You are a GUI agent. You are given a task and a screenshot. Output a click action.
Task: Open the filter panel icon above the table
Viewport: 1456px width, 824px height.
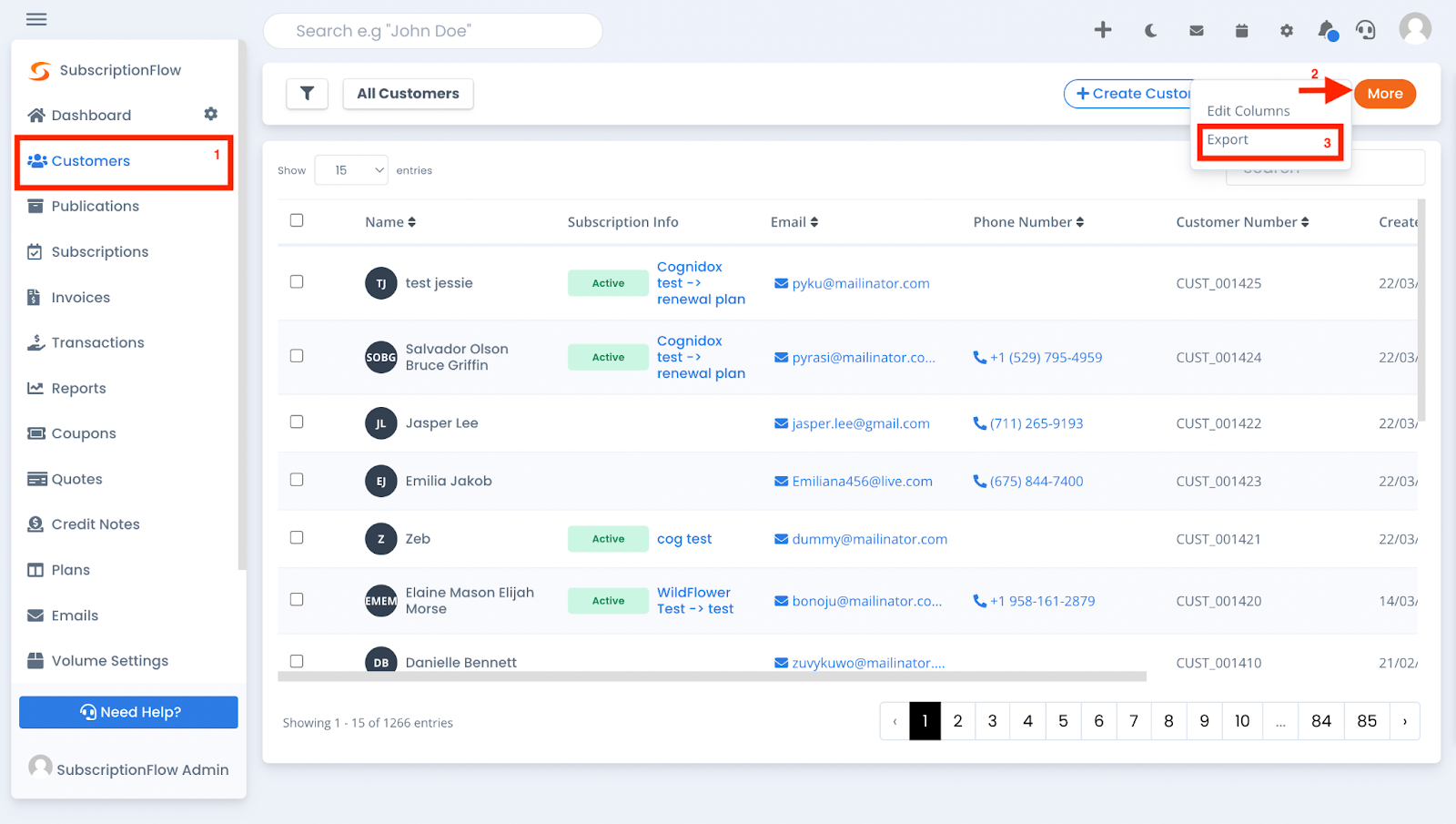click(x=307, y=93)
